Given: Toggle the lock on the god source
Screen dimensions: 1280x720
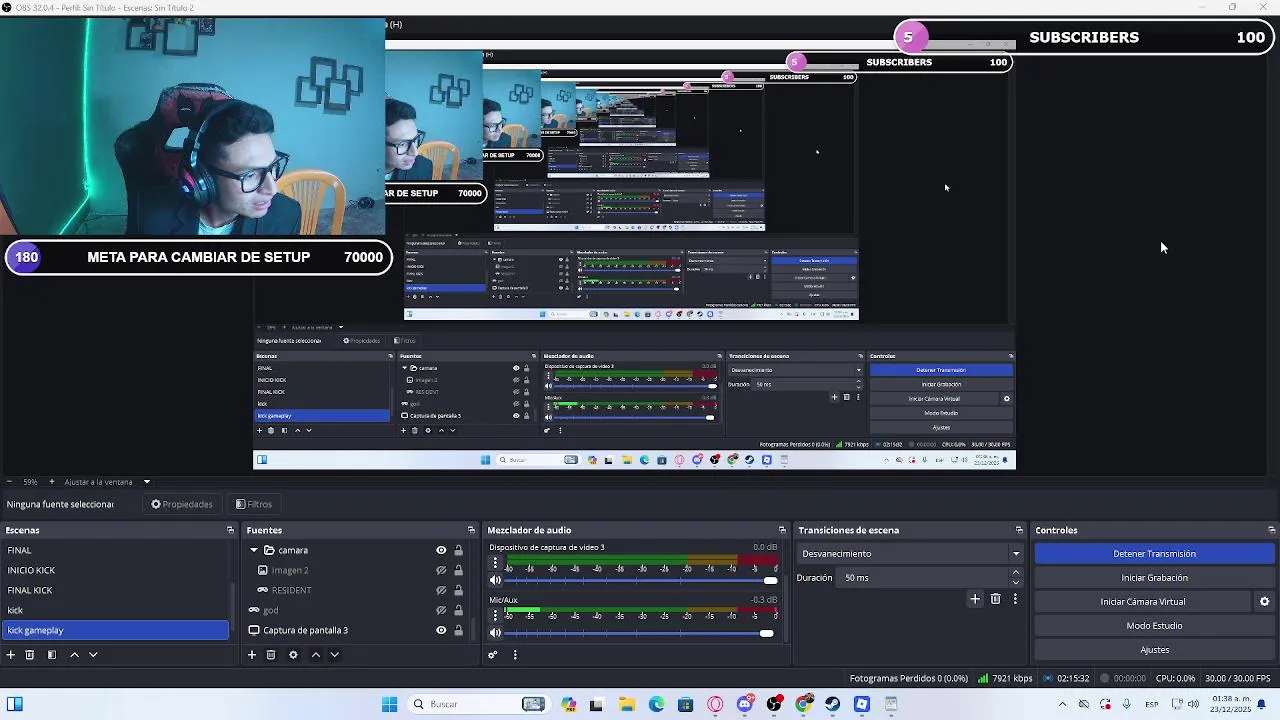Looking at the screenshot, I should 459,610.
